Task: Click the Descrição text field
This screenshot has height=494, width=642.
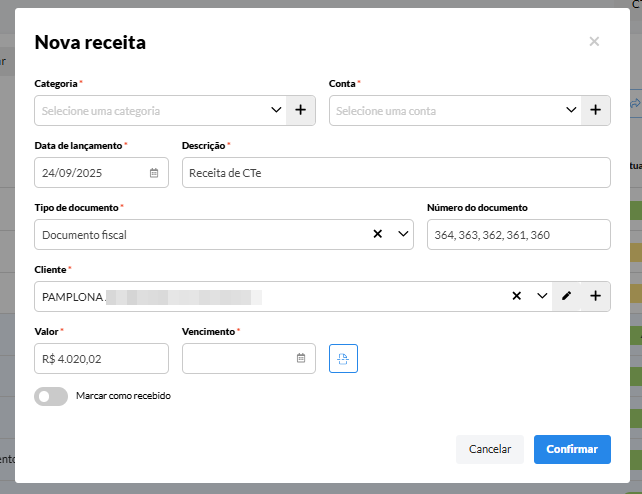Action: coord(395,172)
